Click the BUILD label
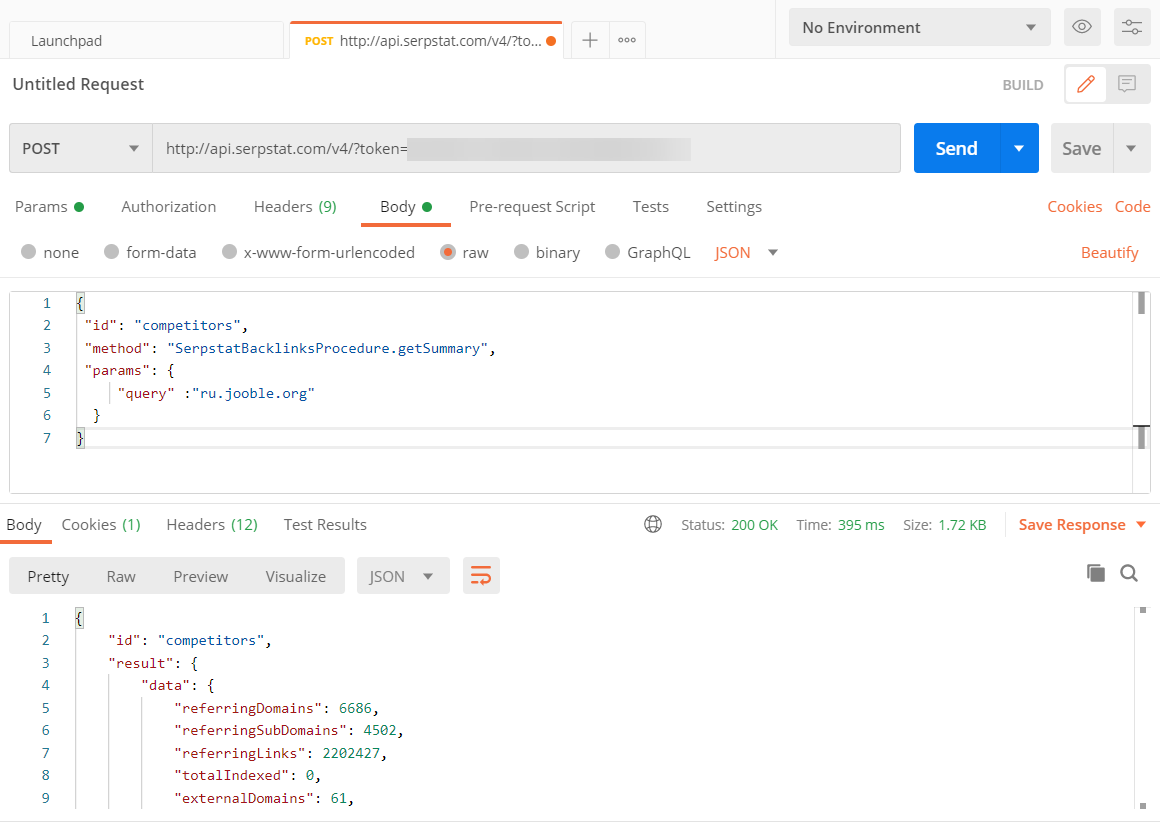1160x825 pixels. [x=1022, y=85]
